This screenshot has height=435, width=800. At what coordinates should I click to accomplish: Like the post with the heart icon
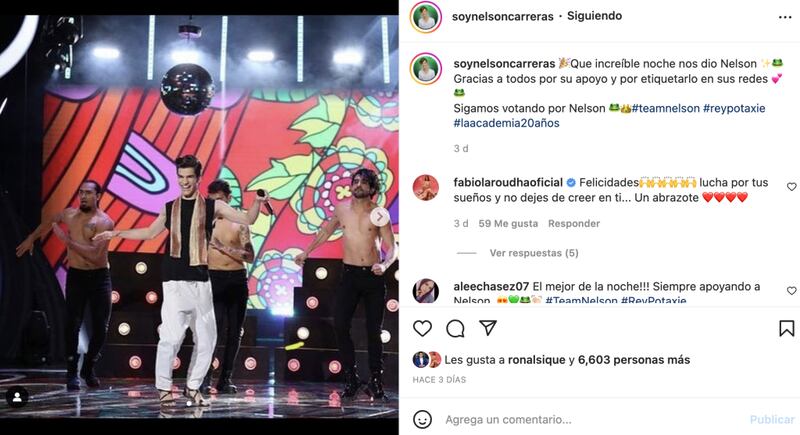coord(422,328)
